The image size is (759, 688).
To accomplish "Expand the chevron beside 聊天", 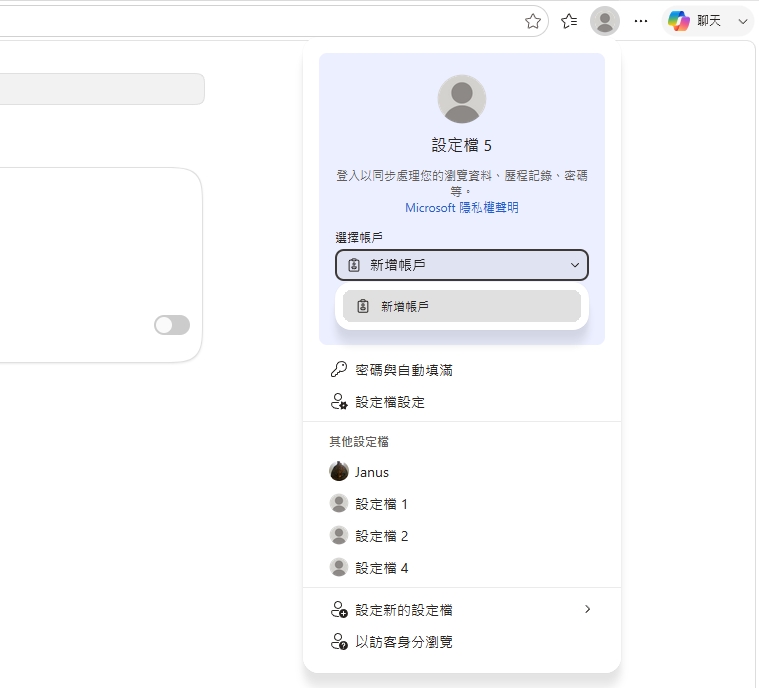I will click(743, 21).
